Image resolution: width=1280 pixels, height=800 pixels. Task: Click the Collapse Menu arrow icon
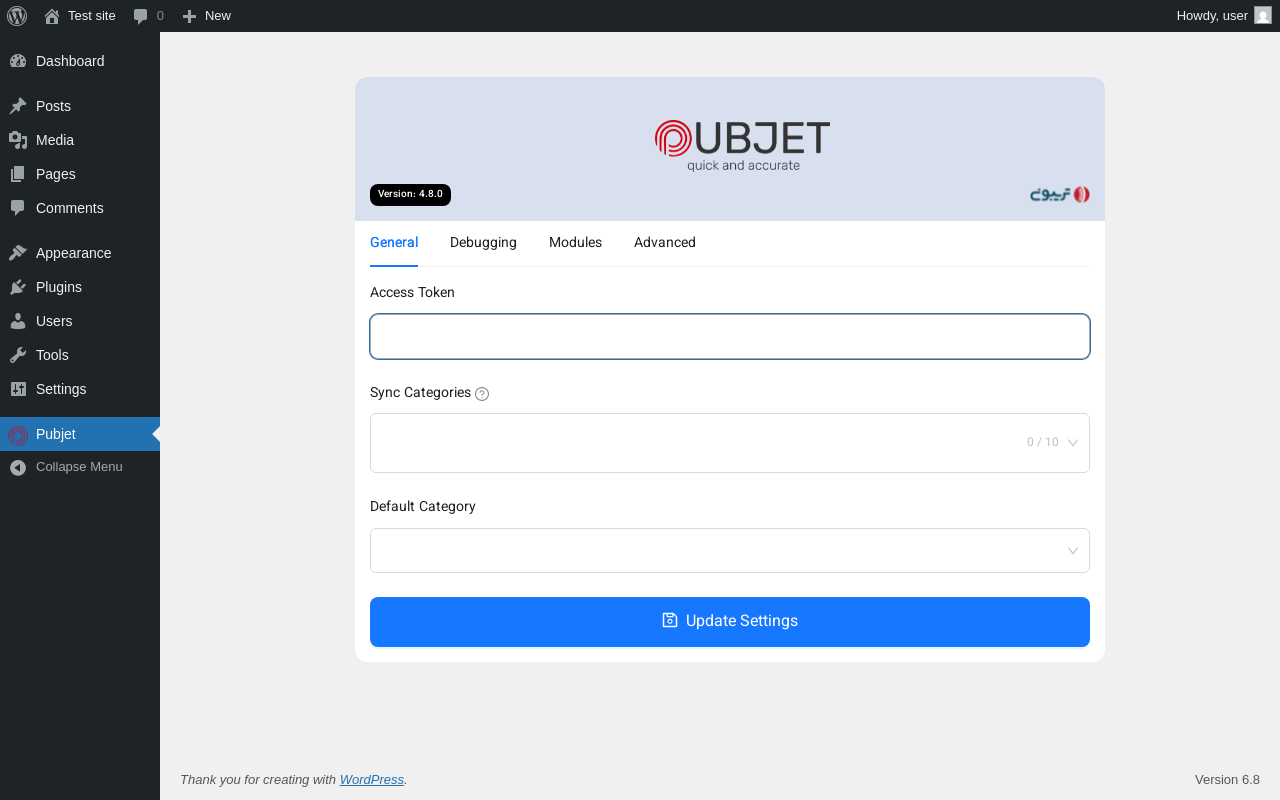(18, 467)
